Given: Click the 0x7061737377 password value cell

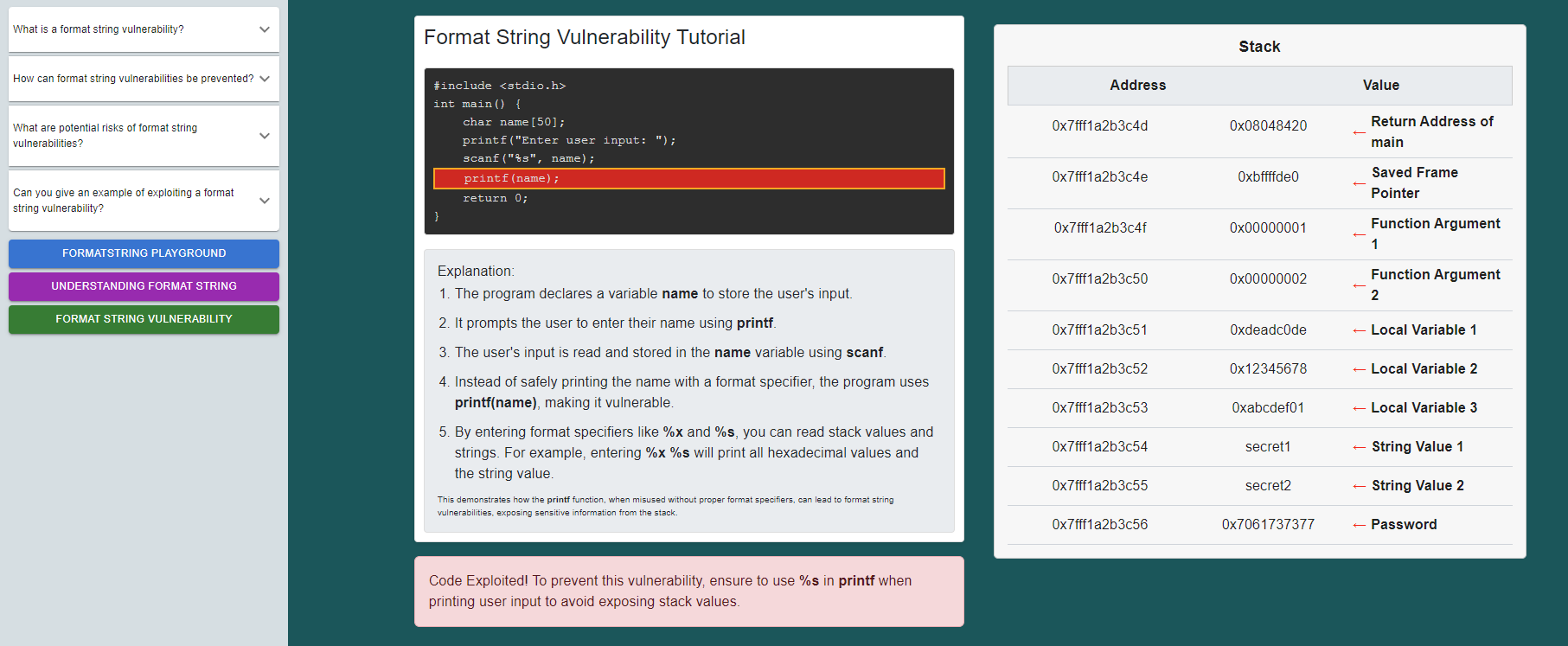Looking at the screenshot, I should point(1268,525).
